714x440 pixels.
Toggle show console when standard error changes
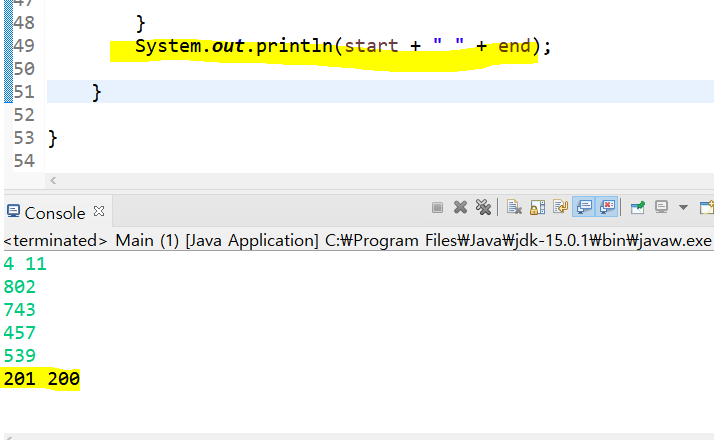607,207
